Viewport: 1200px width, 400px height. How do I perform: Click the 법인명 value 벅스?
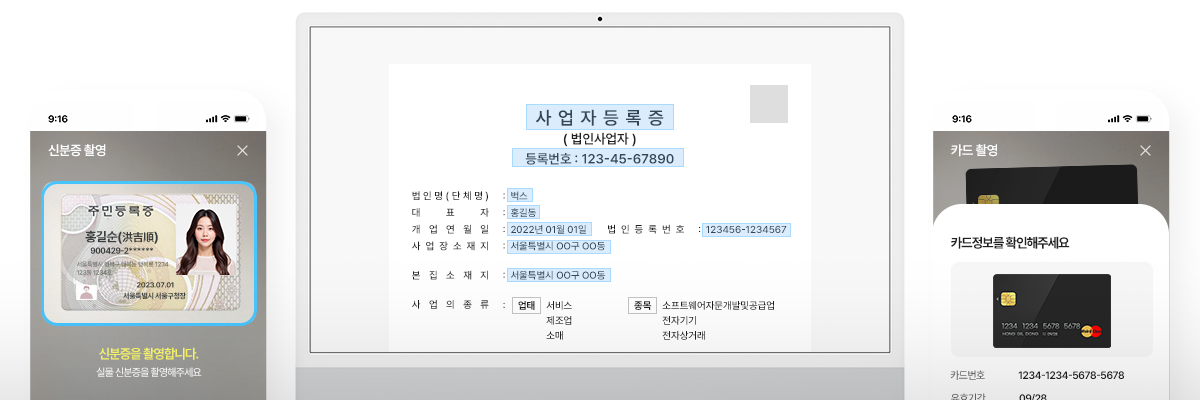519,195
